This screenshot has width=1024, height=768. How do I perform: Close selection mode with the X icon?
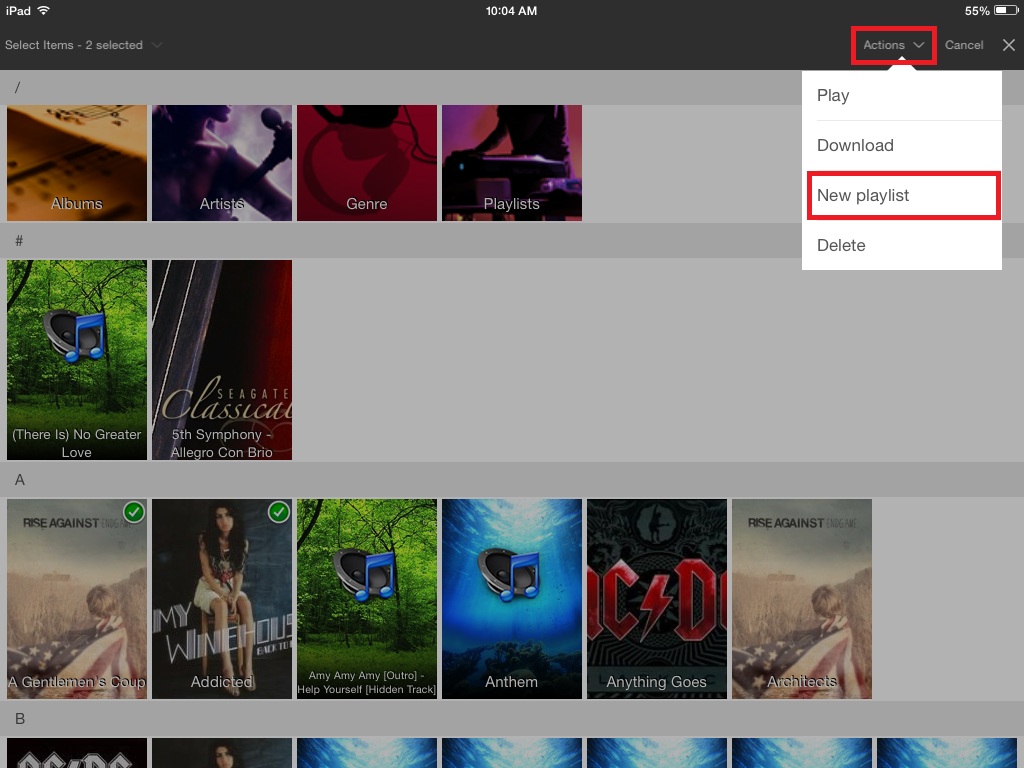point(1009,45)
